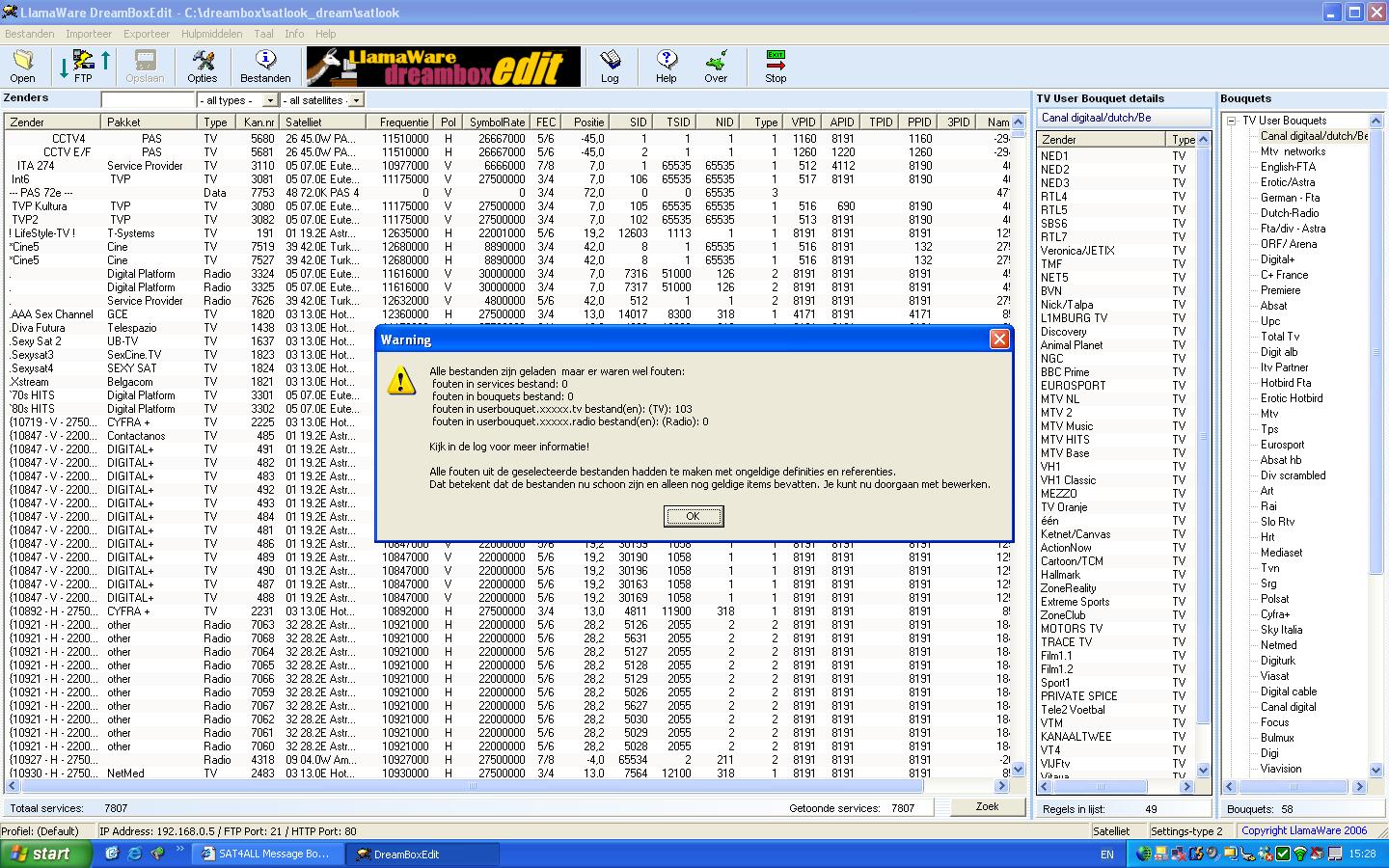Select the Dutch-Radio bouquet

click(1290, 213)
